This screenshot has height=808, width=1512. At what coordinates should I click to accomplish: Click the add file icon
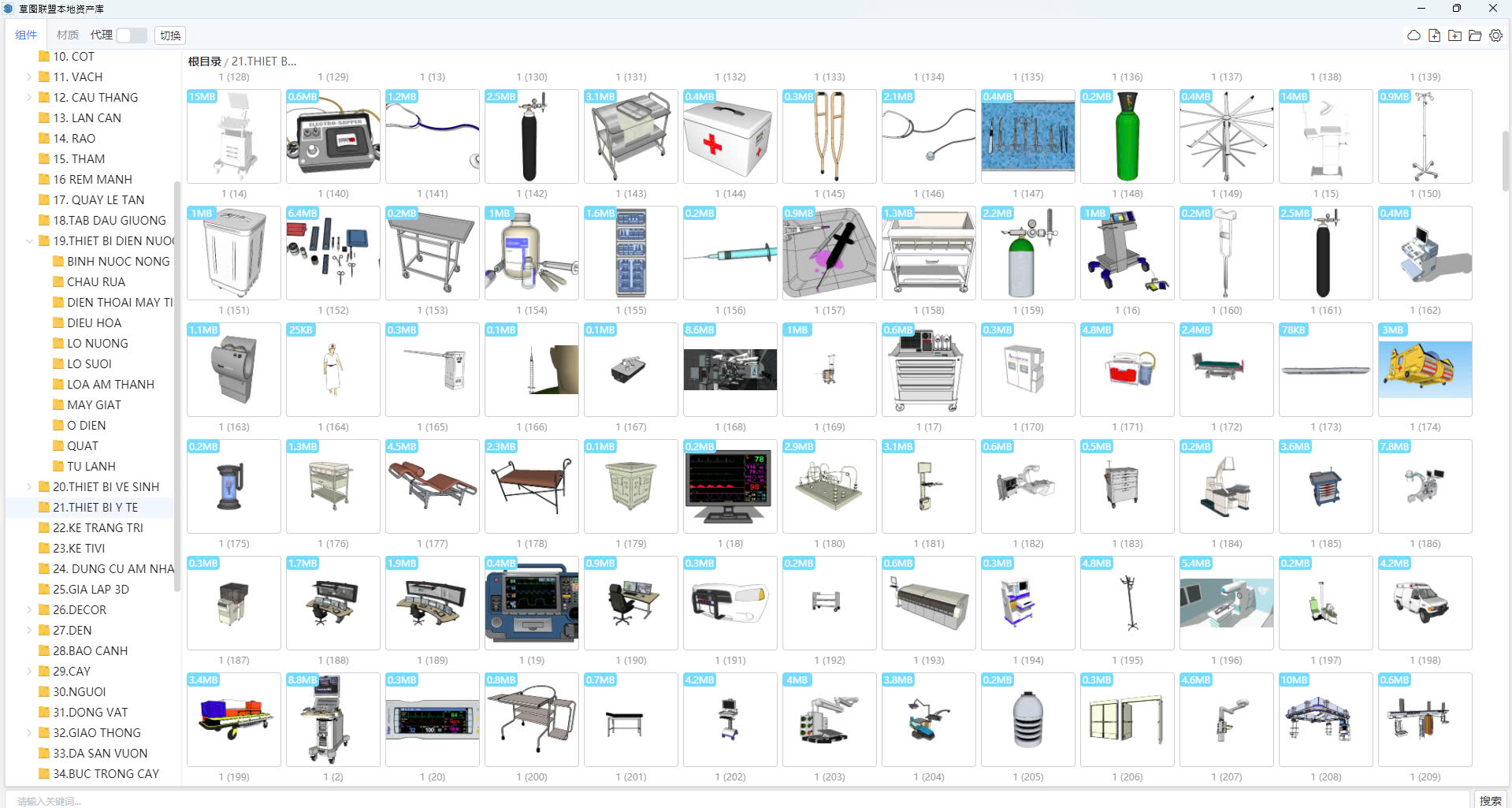pyautogui.click(x=1434, y=35)
